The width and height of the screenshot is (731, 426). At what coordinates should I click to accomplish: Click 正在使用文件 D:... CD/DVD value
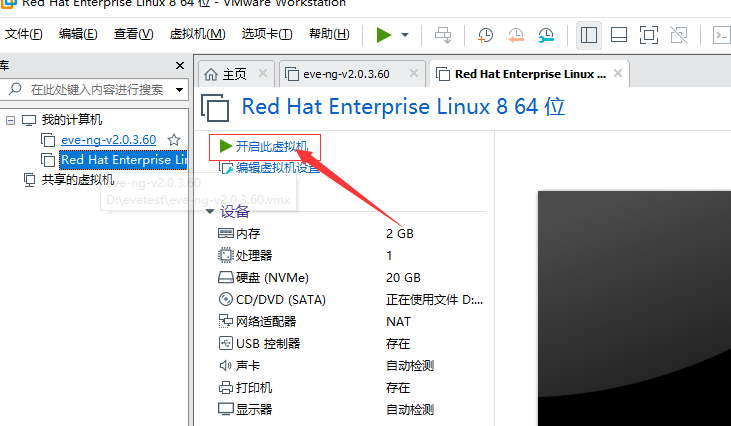tap(434, 300)
